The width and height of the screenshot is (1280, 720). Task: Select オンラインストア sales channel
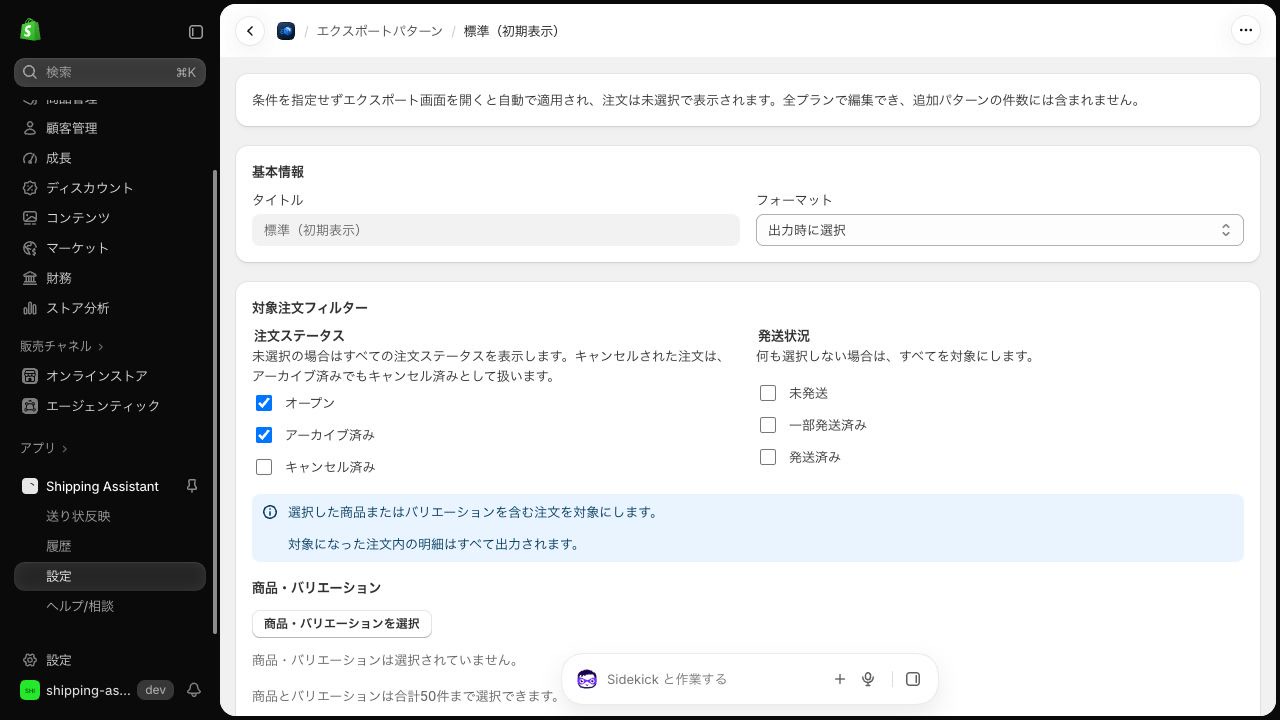pos(110,376)
